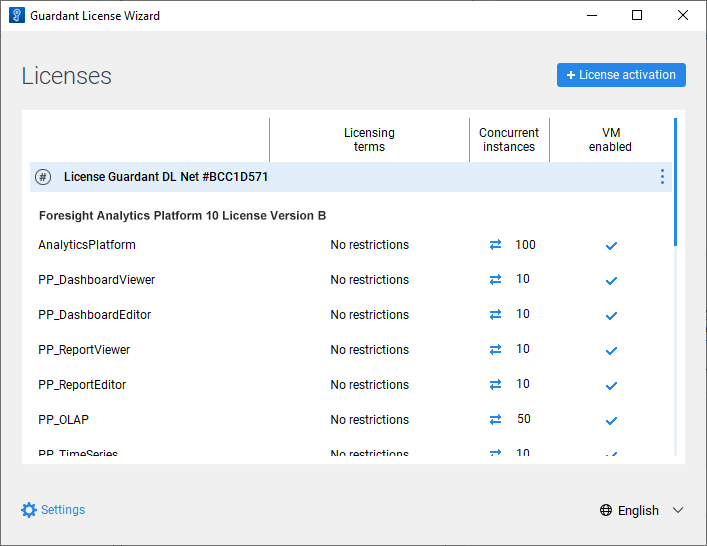Image resolution: width=707 pixels, height=546 pixels.
Task: Click the VM enabled checkmark for PP_ReportEditor
Action: (x=611, y=386)
